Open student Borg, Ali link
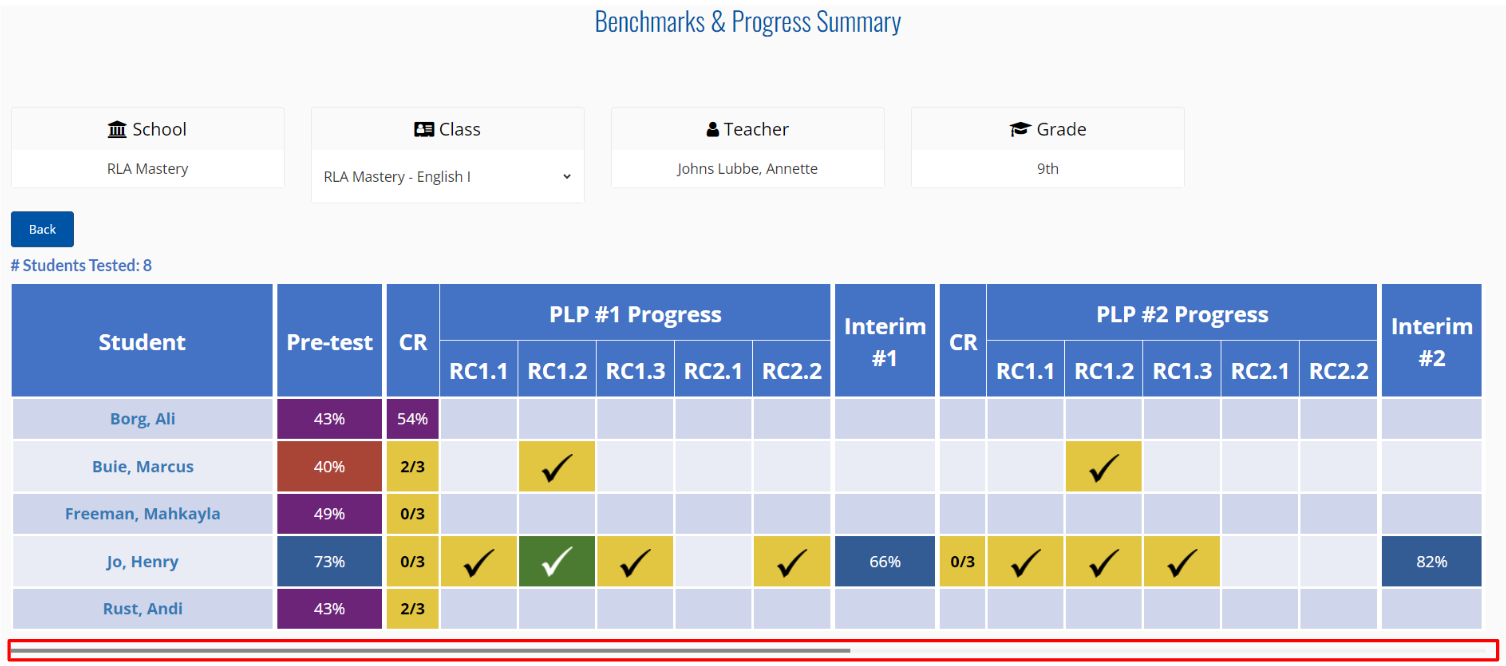 [142, 419]
